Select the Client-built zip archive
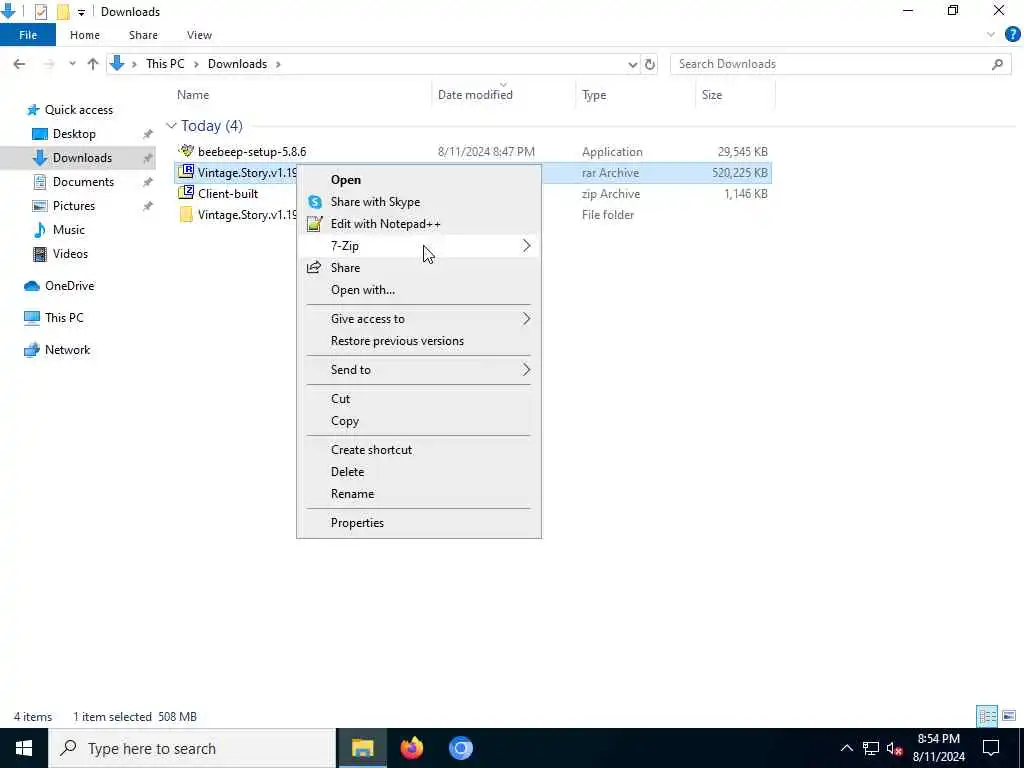 pos(228,194)
